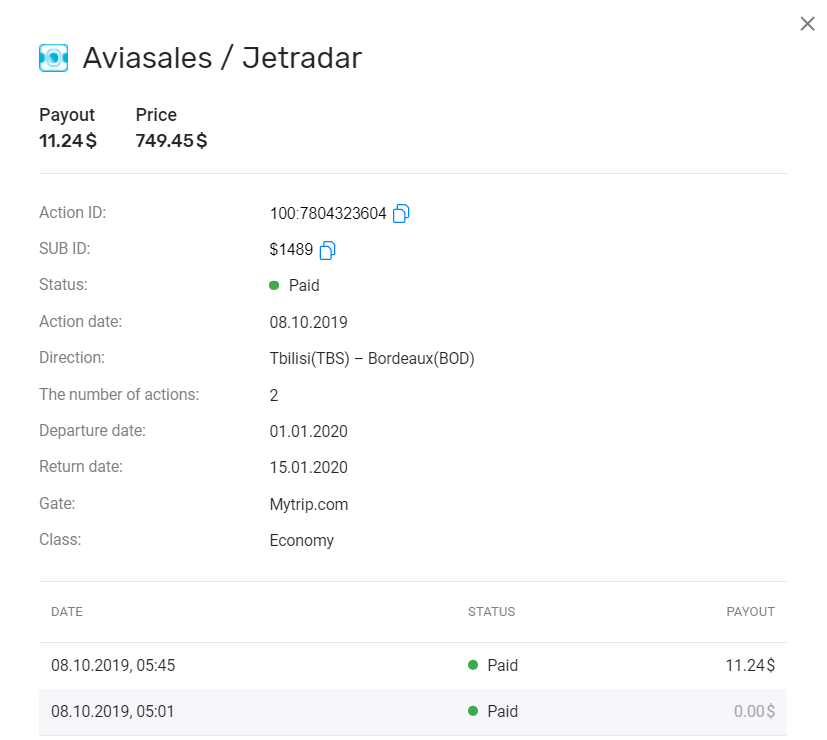
Task: Select the departure date 01.01.2020
Action: click(x=309, y=431)
